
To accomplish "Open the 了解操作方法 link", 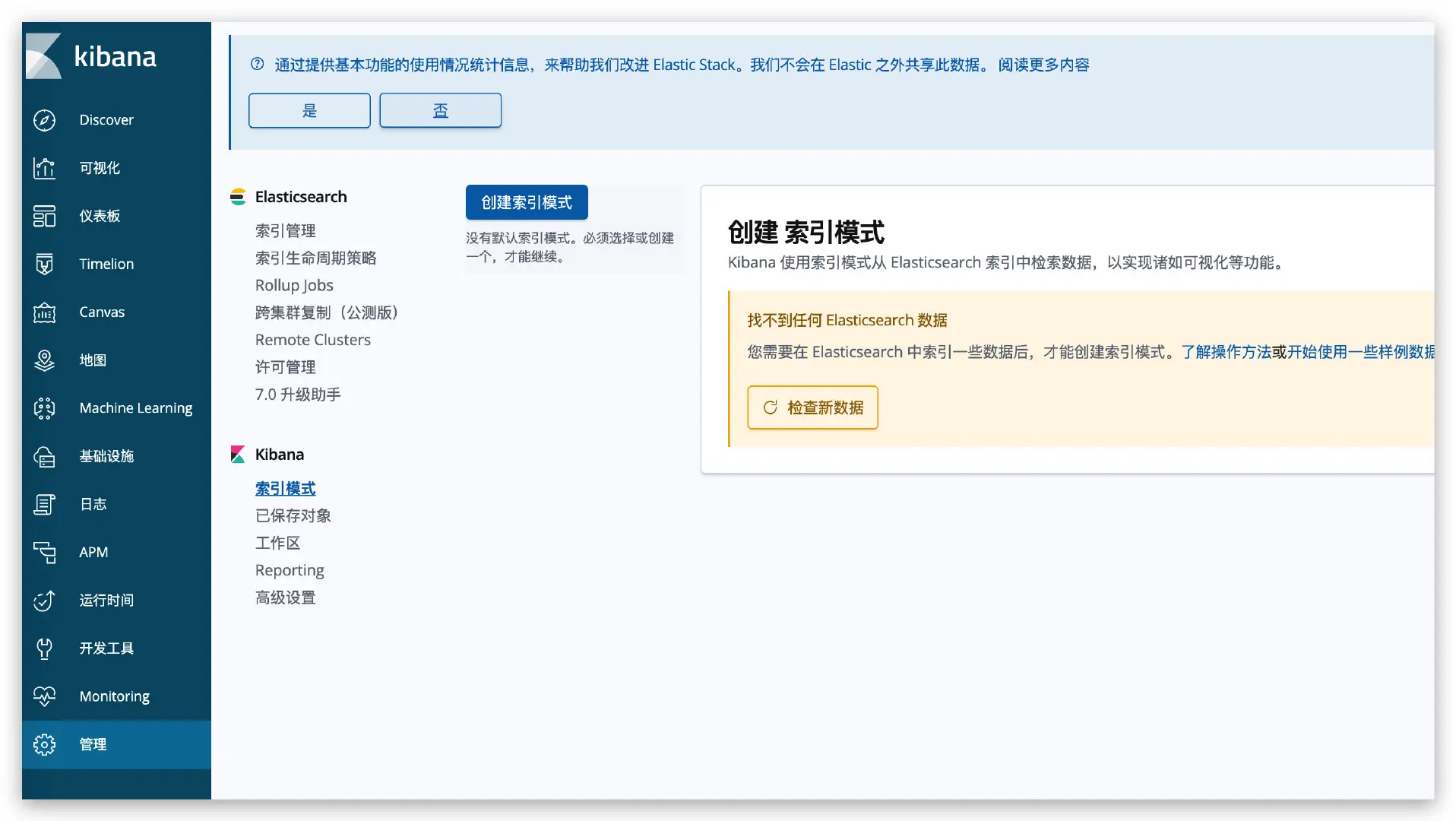I will [1226, 352].
